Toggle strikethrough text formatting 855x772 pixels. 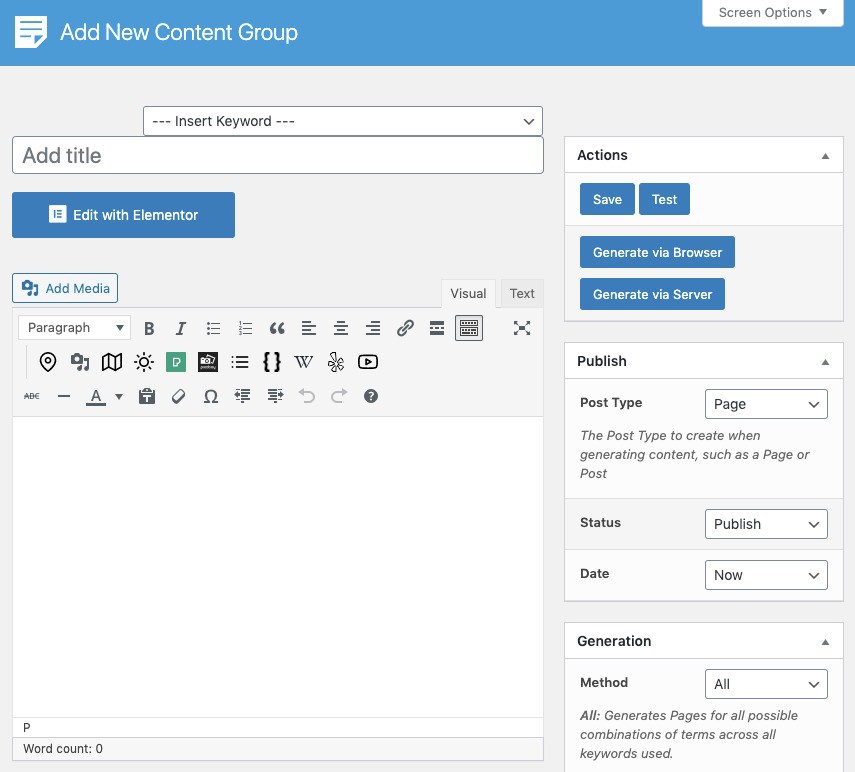tap(32, 396)
